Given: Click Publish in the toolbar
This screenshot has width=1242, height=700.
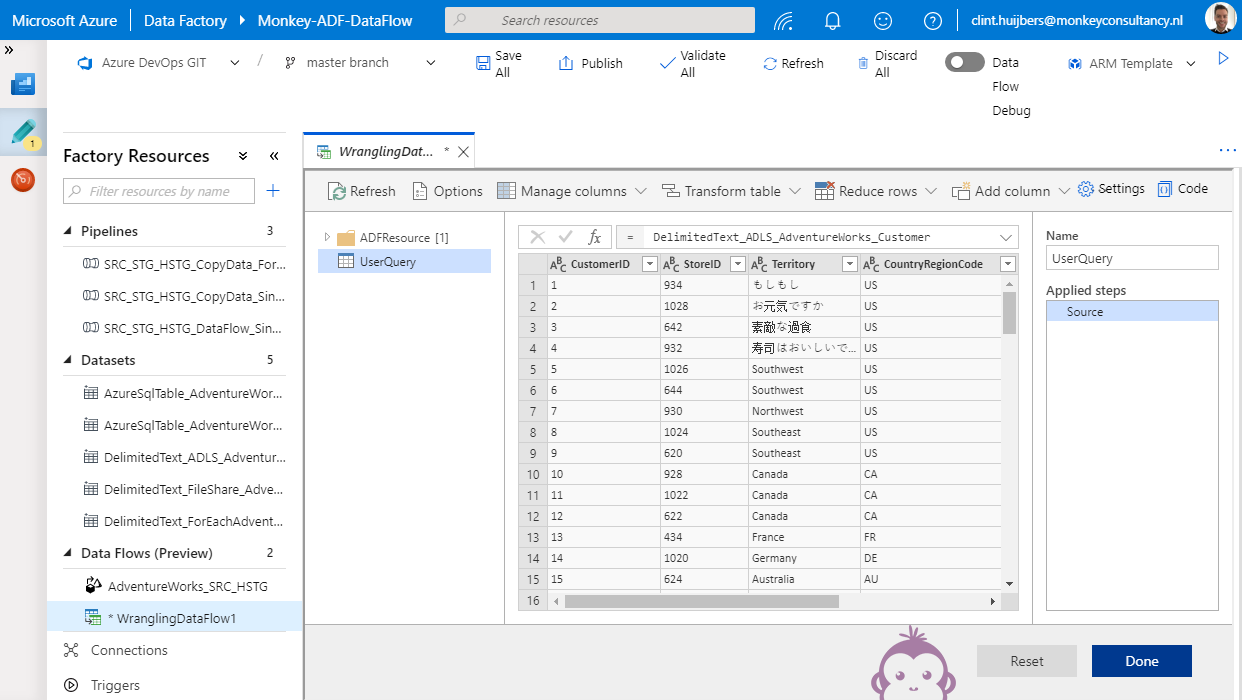Looking at the screenshot, I should click(590, 63).
